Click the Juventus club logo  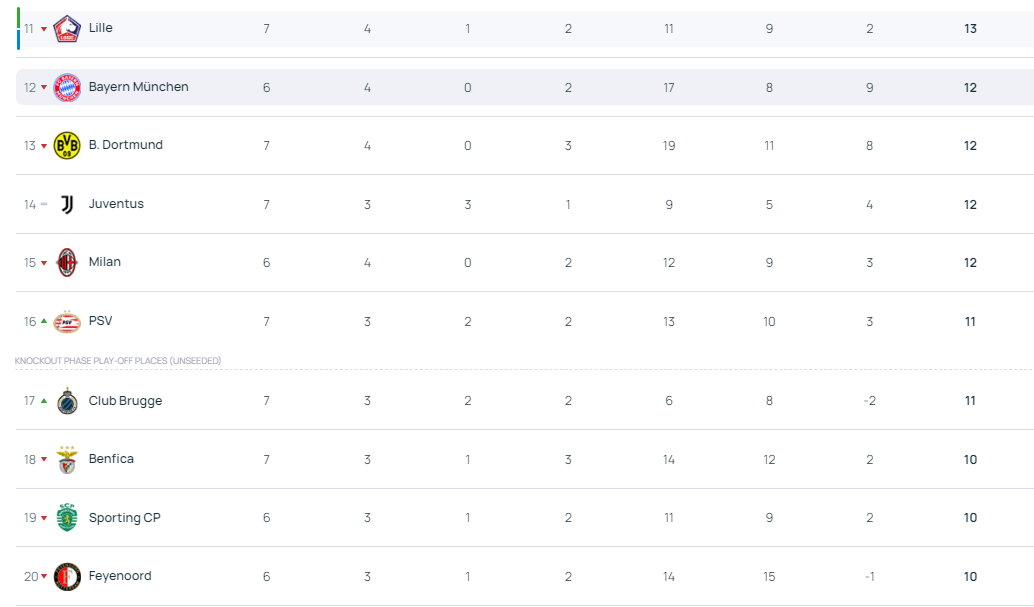[67, 204]
